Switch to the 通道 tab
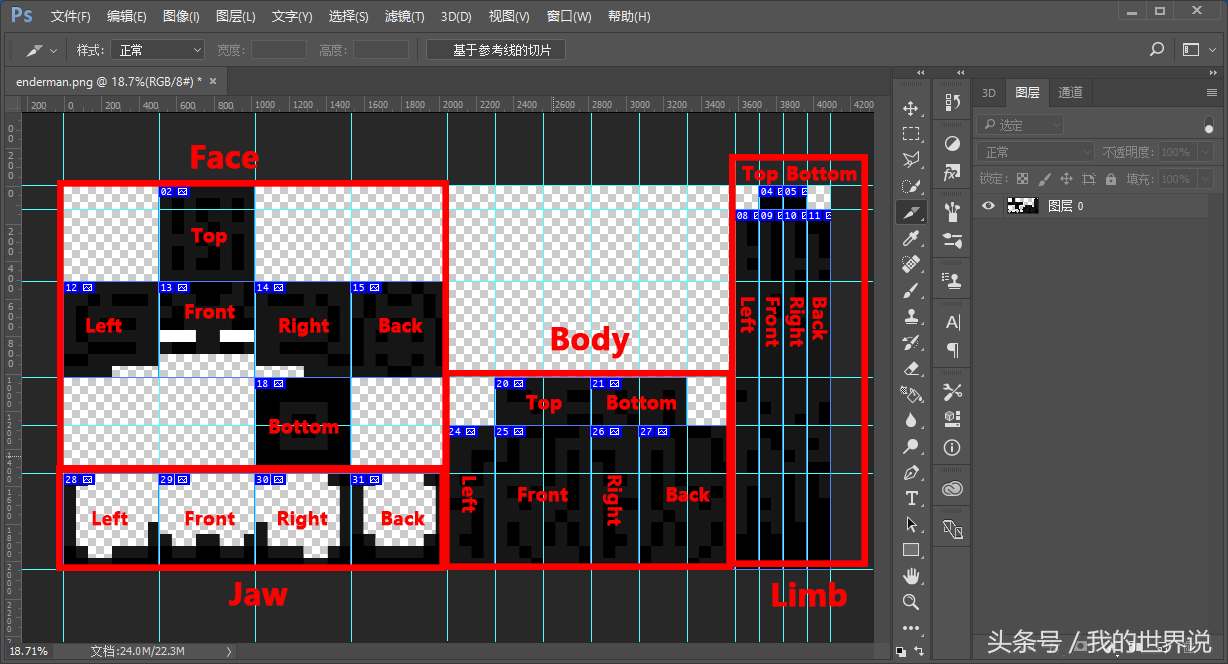The width and height of the screenshot is (1228, 664). pos(1070,93)
